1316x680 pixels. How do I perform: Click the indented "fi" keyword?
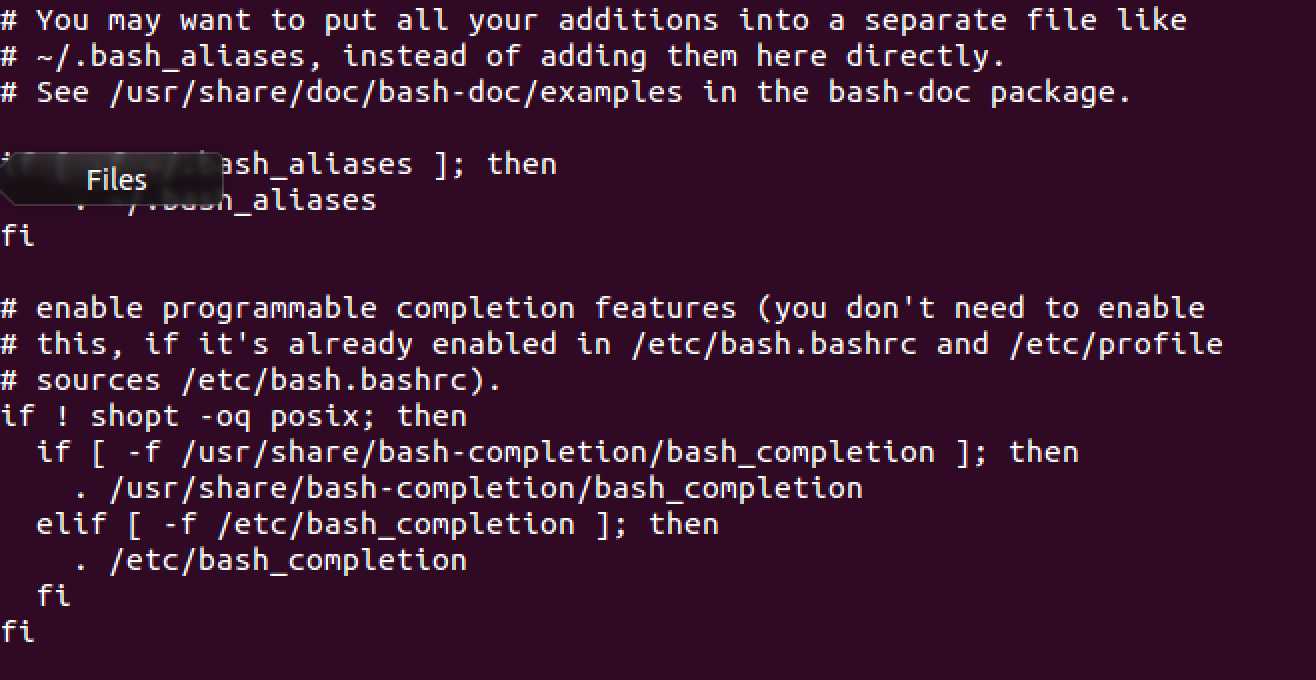click(54, 596)
